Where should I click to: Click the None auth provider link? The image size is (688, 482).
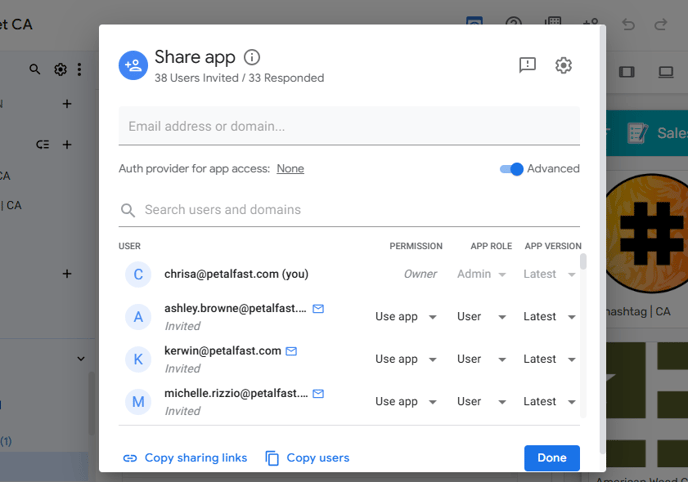pyautogui.click(x=290, y=169)
